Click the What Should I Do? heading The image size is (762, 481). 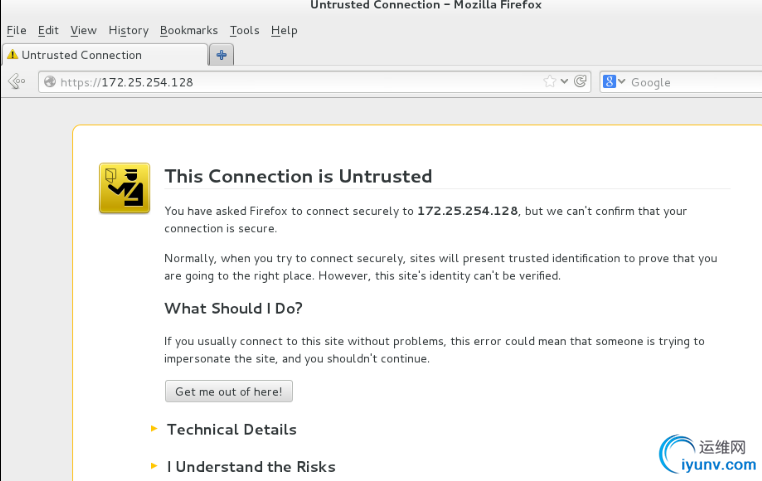pyautogui.click(x=233, y=309)
